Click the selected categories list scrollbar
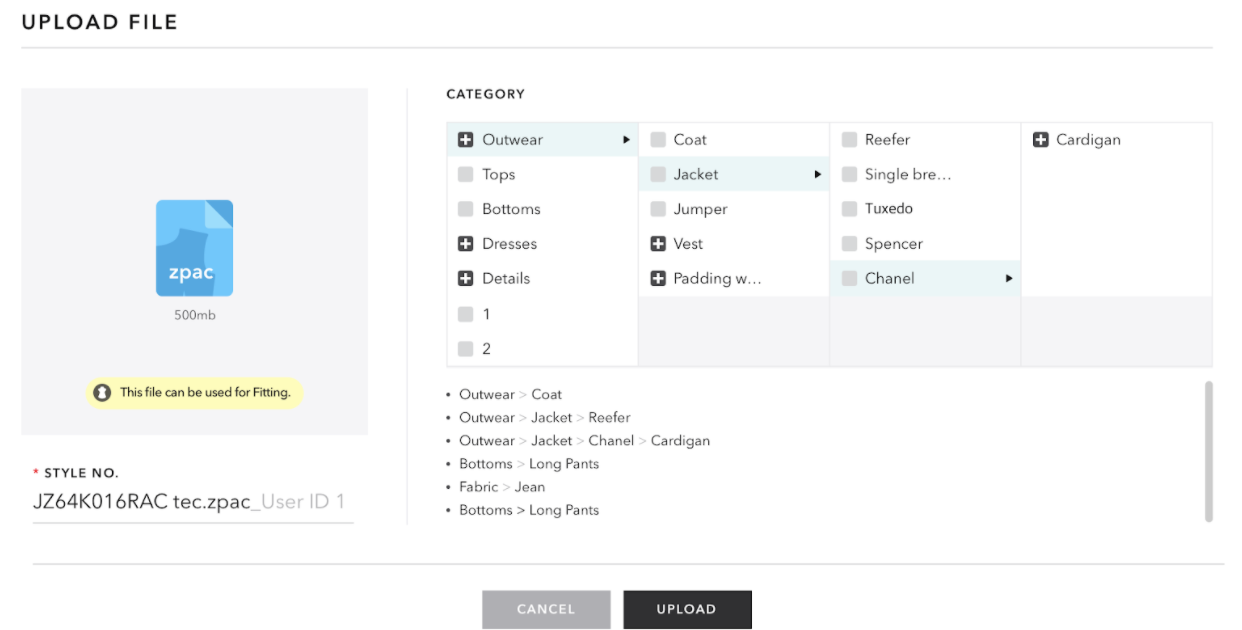The height and width of the screenshot is (630, 1242). click(1209, 451)
